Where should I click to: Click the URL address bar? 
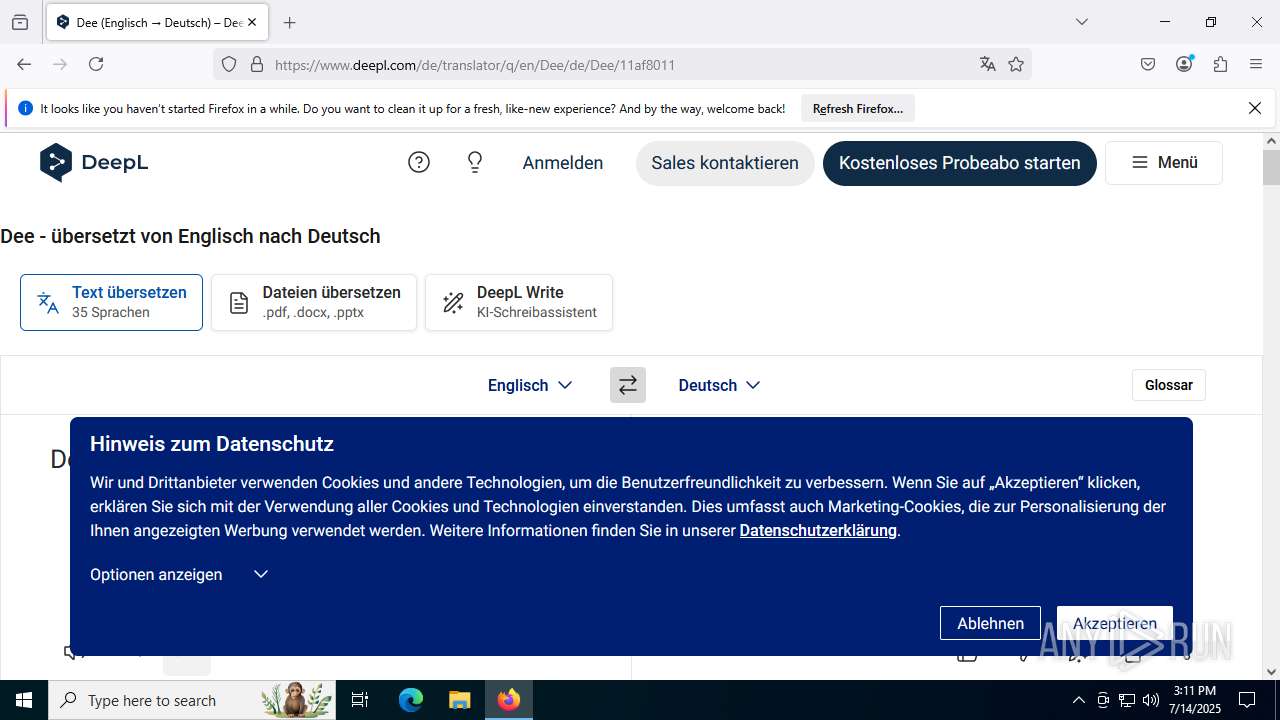[x=620, y=64]
